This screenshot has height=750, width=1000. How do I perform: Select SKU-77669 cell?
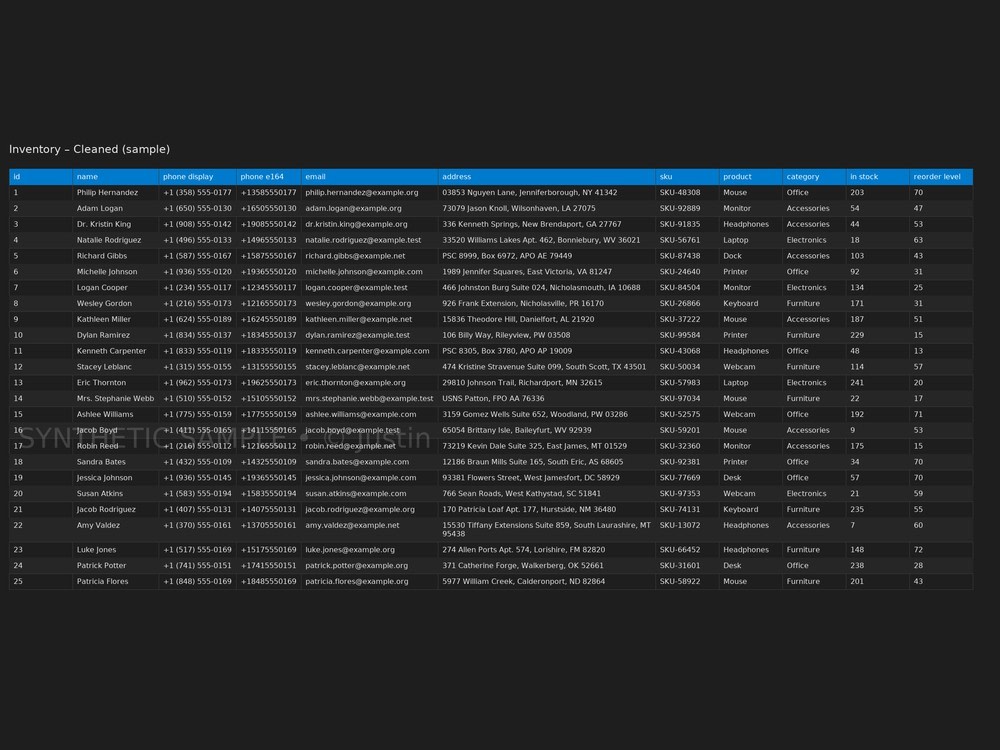(687, 478)
